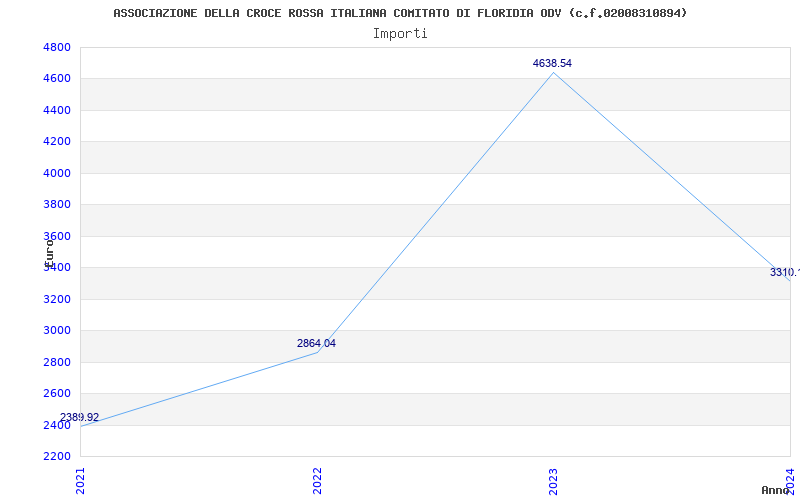Click the 3000 y-axis tick label

pos(57,331)
